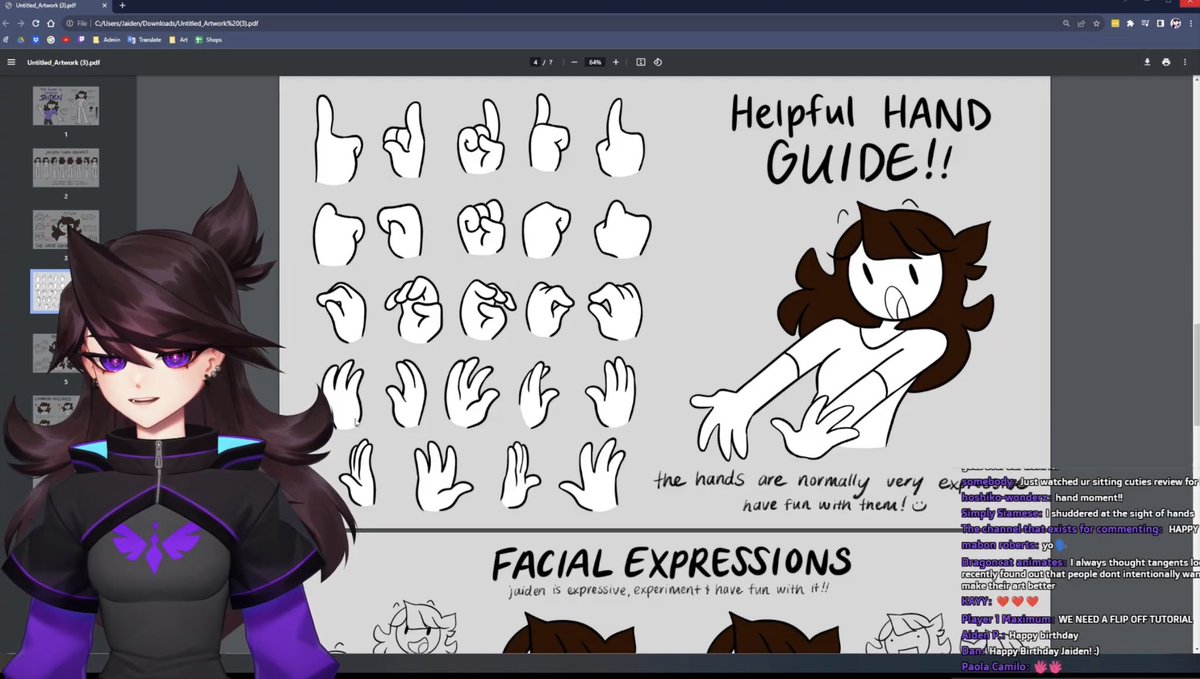
Task: Open the browser home page
Action: pyautogui.click(x=50, y=23)
